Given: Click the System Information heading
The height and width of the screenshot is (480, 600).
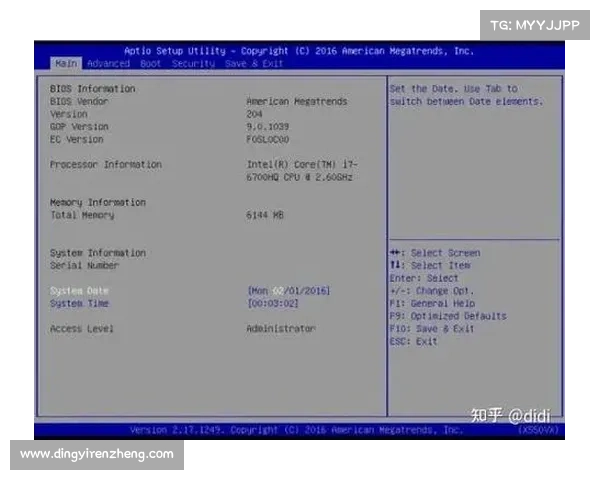Looking at the screenshot, I should click(98, 253).
